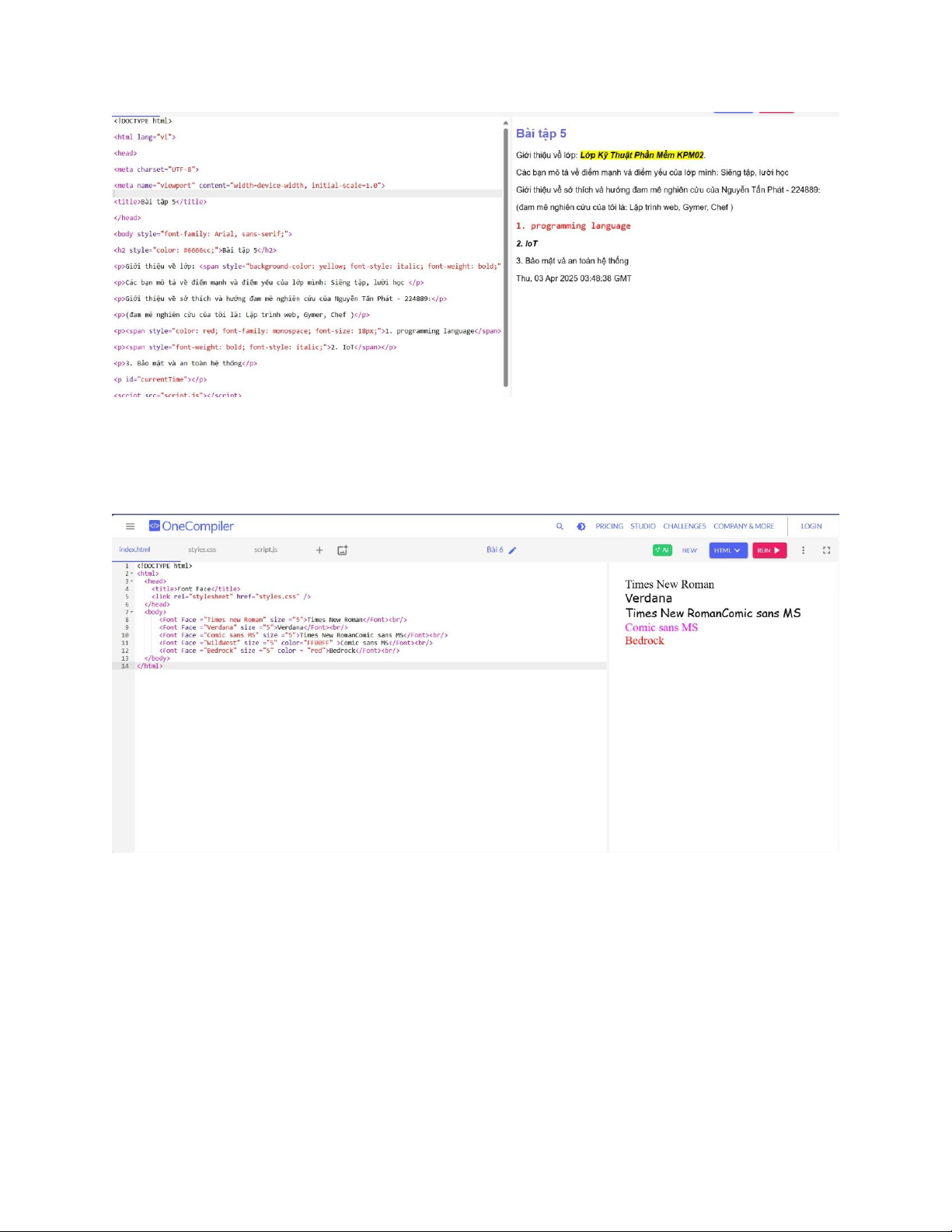Click the add image file icon
952x1232 pixels.
[343, 550]
